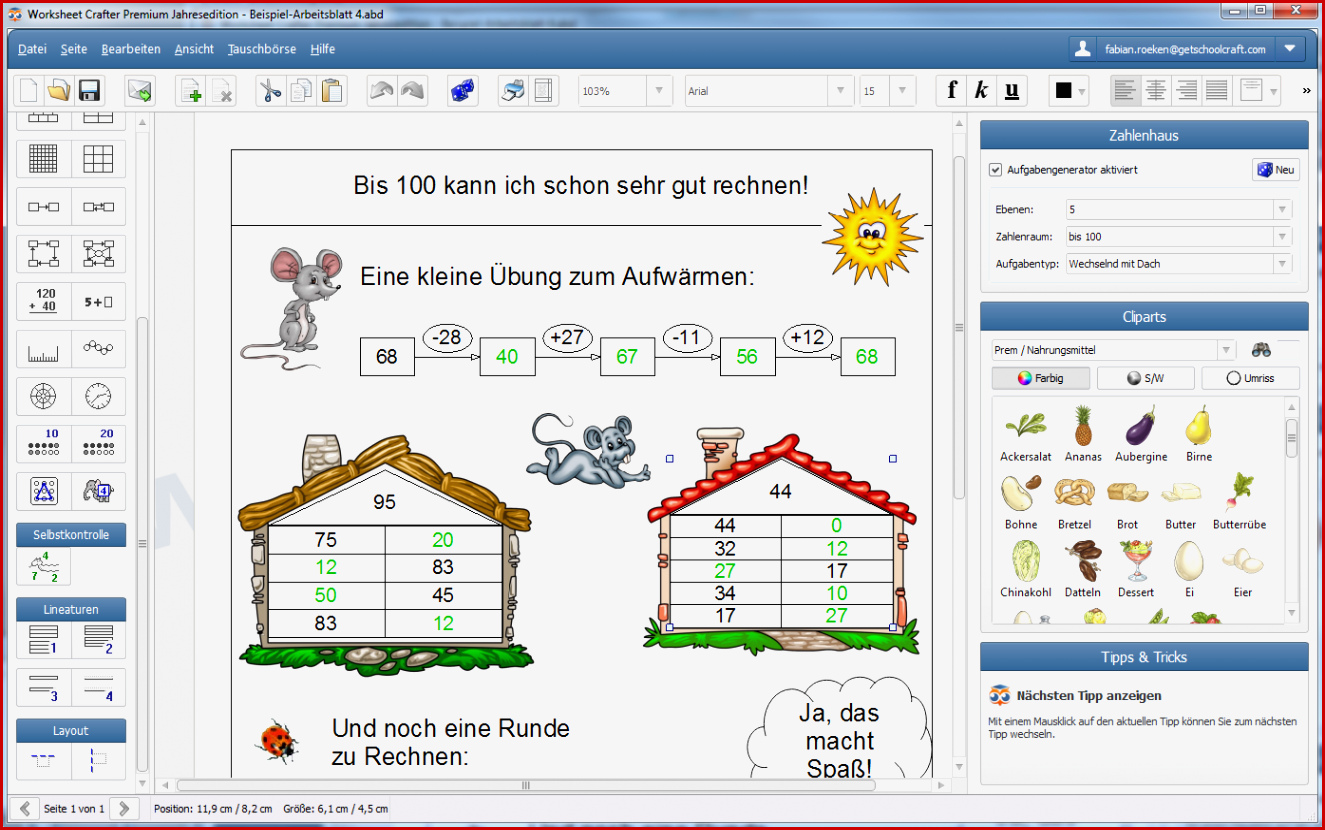Uncheck Aufgabengenerator aktiviert checkbox

click(995, 170)
